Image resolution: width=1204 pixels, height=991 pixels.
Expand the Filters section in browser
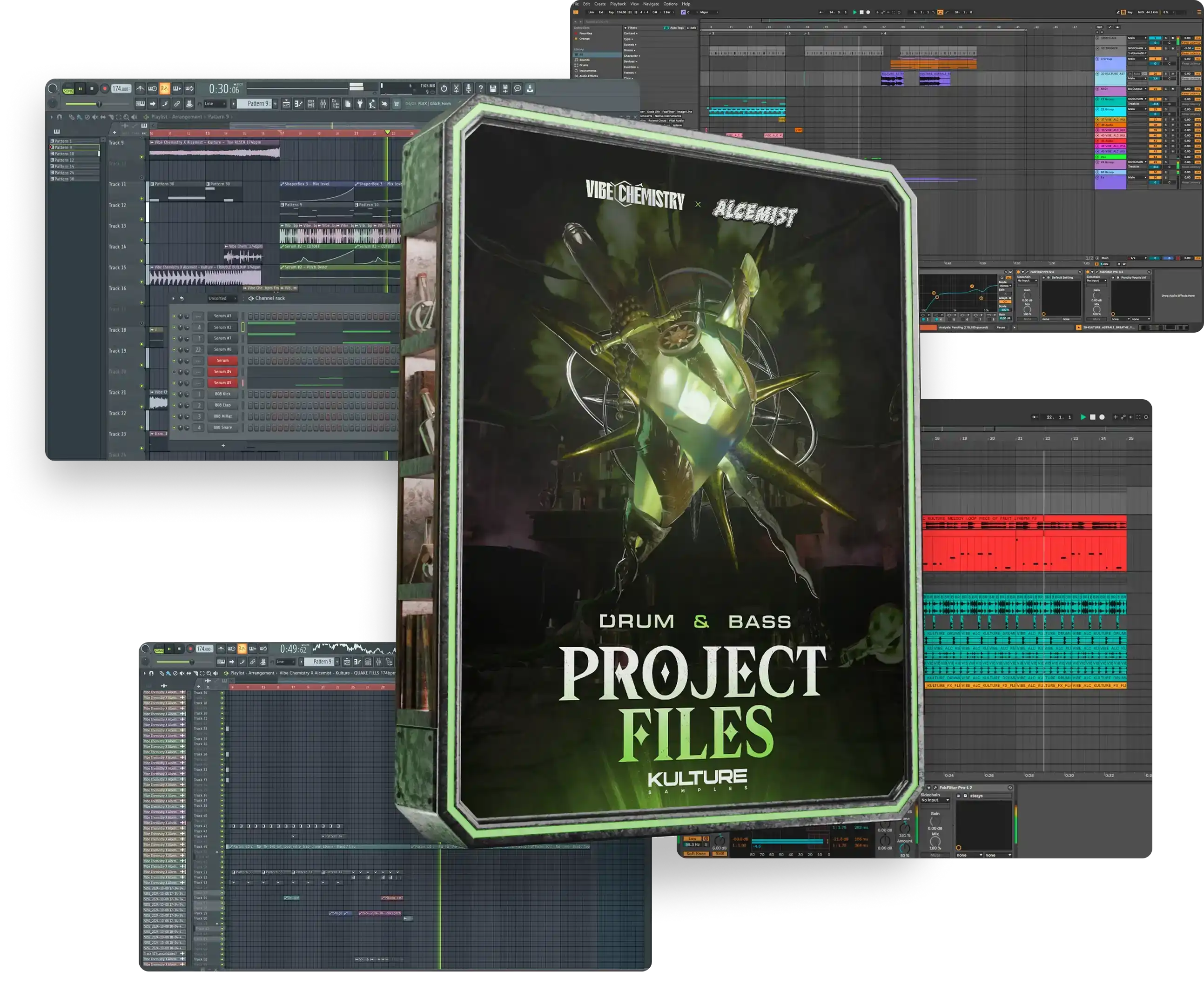click(x=631, y=27)
